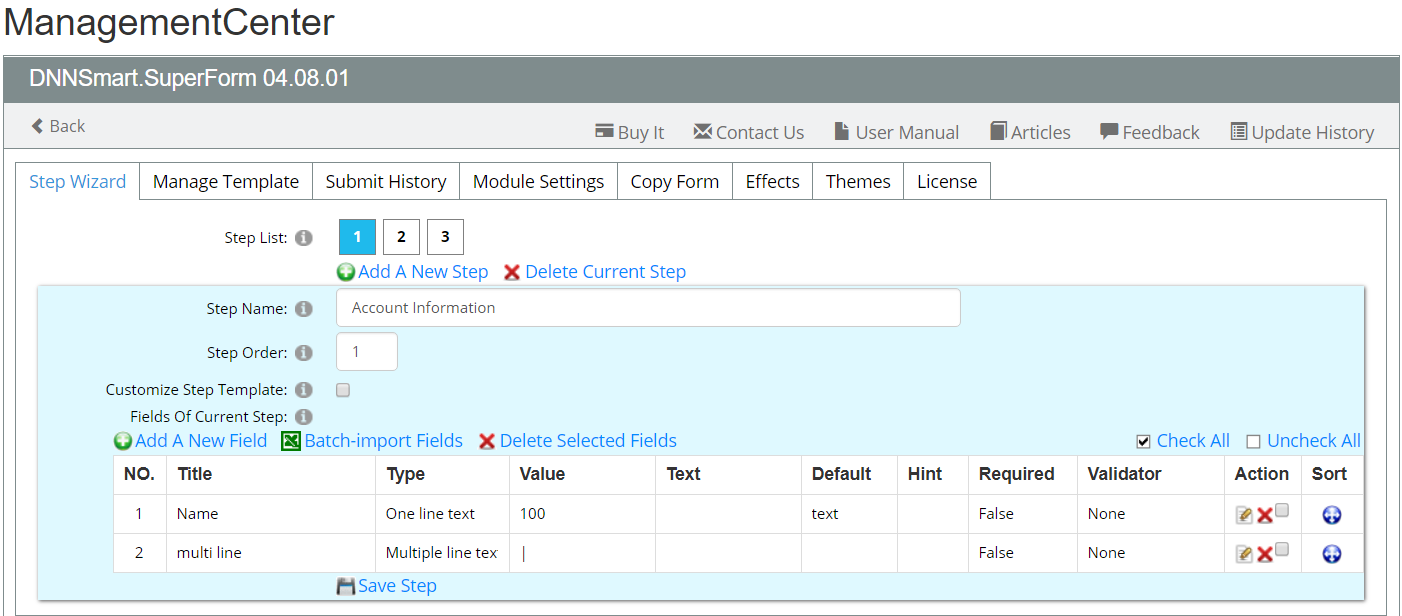Viewport: 1402px width, 616px height.
Task: Click the Back link text
Action: pyautogui.click(x=67, y=126)
